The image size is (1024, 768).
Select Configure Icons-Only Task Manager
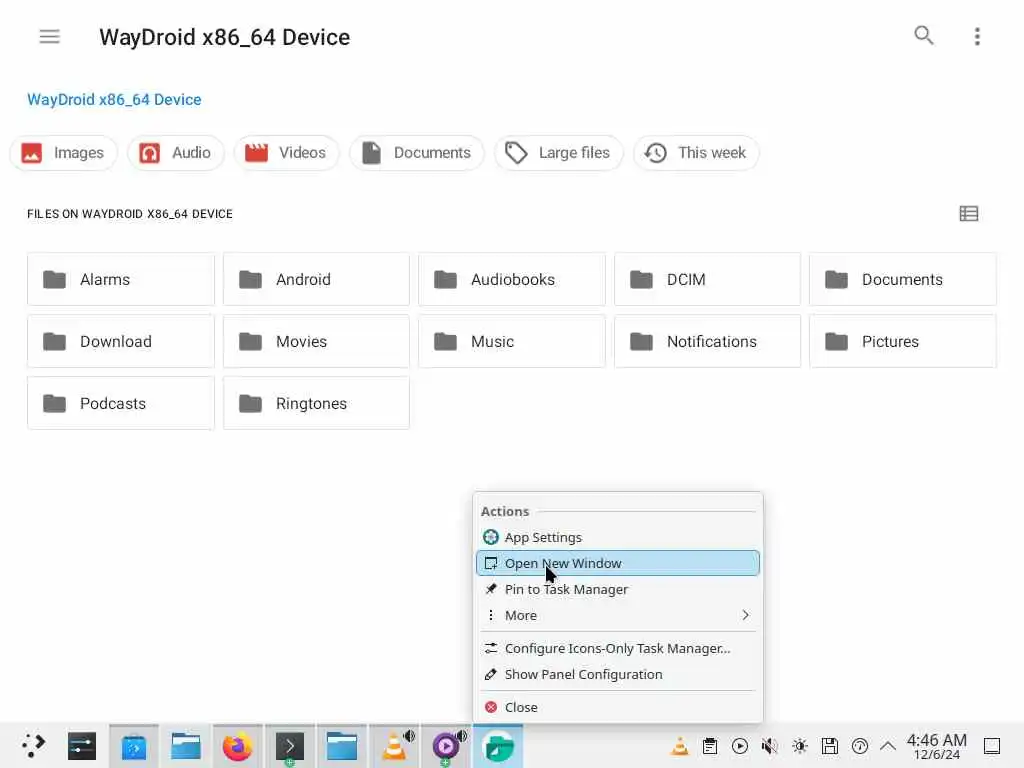pos(618,648)
